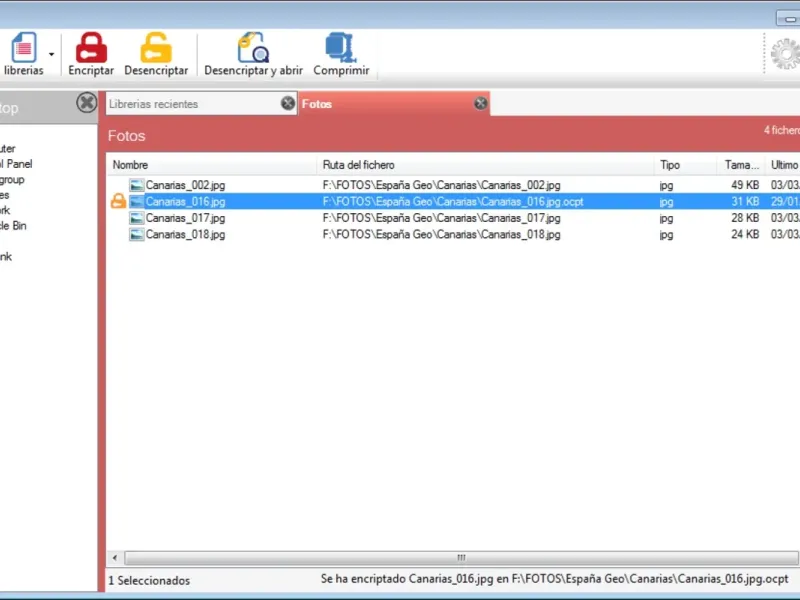Click the horizontal scrollbar thumb

tap(461, 558)
